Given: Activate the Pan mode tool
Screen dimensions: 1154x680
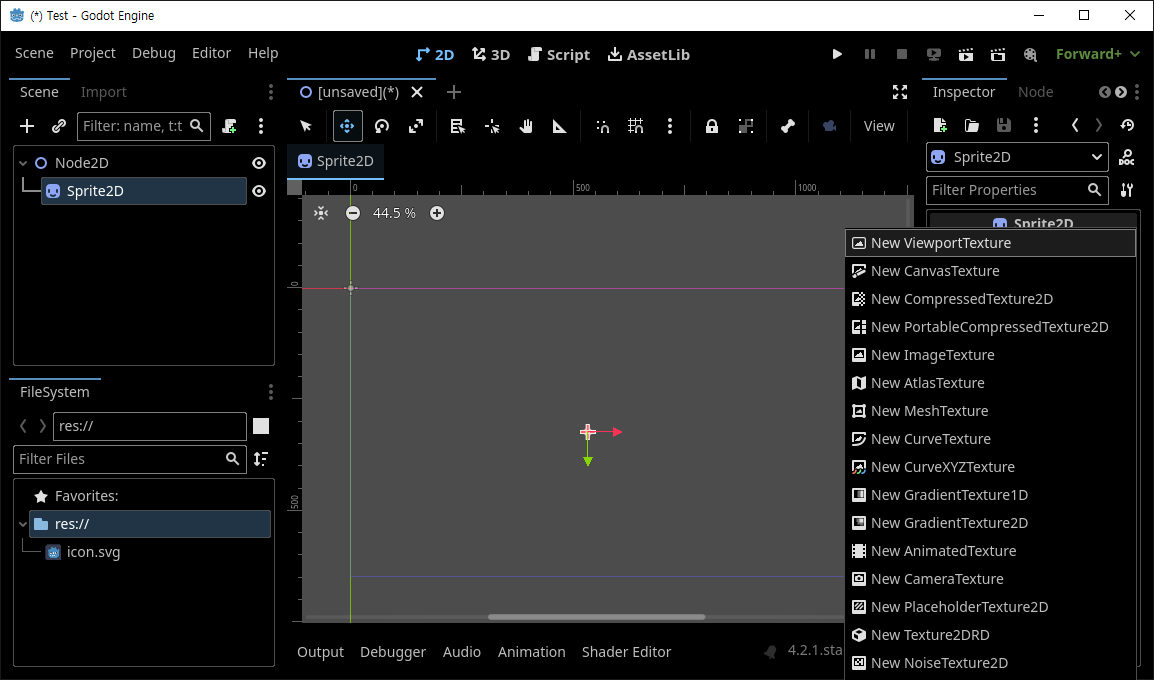Looking at the screenshot, I should (527, 126).
